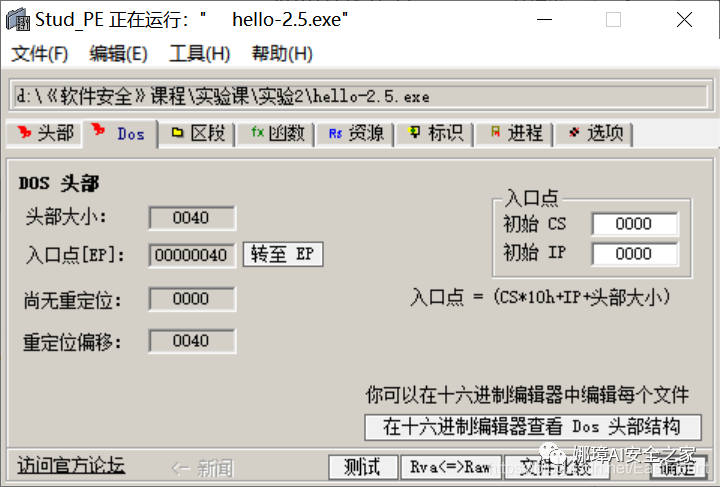Screen dimensions: 720x487
Task: Click 在十六进制编辑器查看 Dos 头部结构 button
Action: click(x=533, y=427)
